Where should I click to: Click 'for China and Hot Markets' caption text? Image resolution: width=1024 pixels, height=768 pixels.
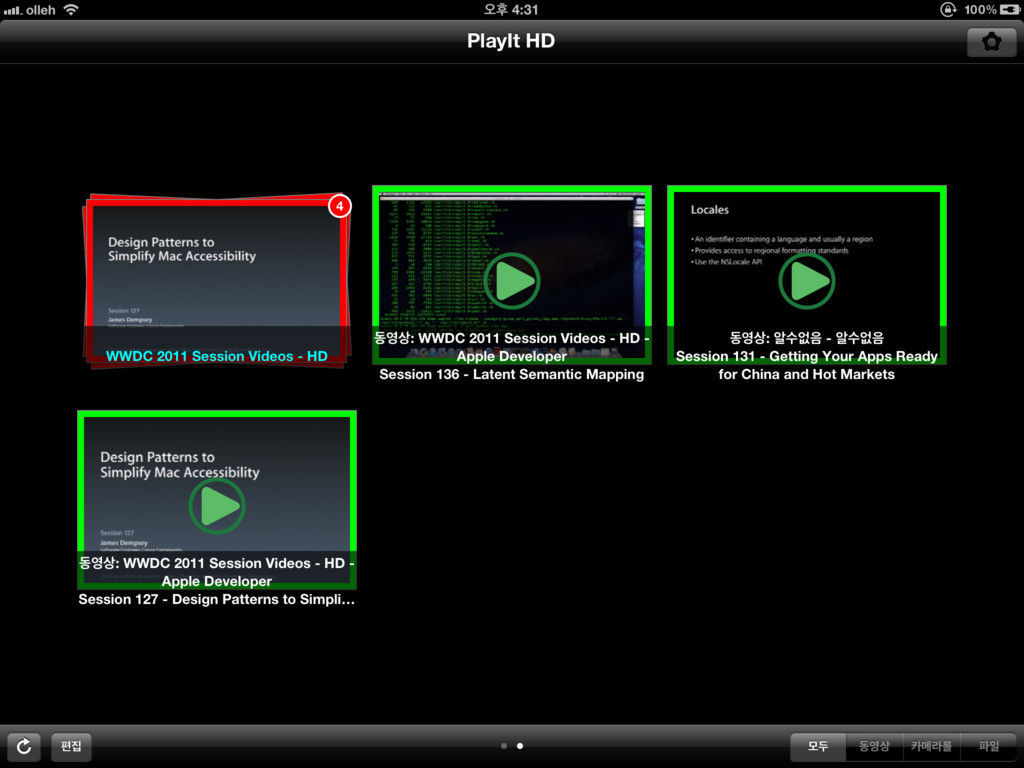click(x=807, y=375)
